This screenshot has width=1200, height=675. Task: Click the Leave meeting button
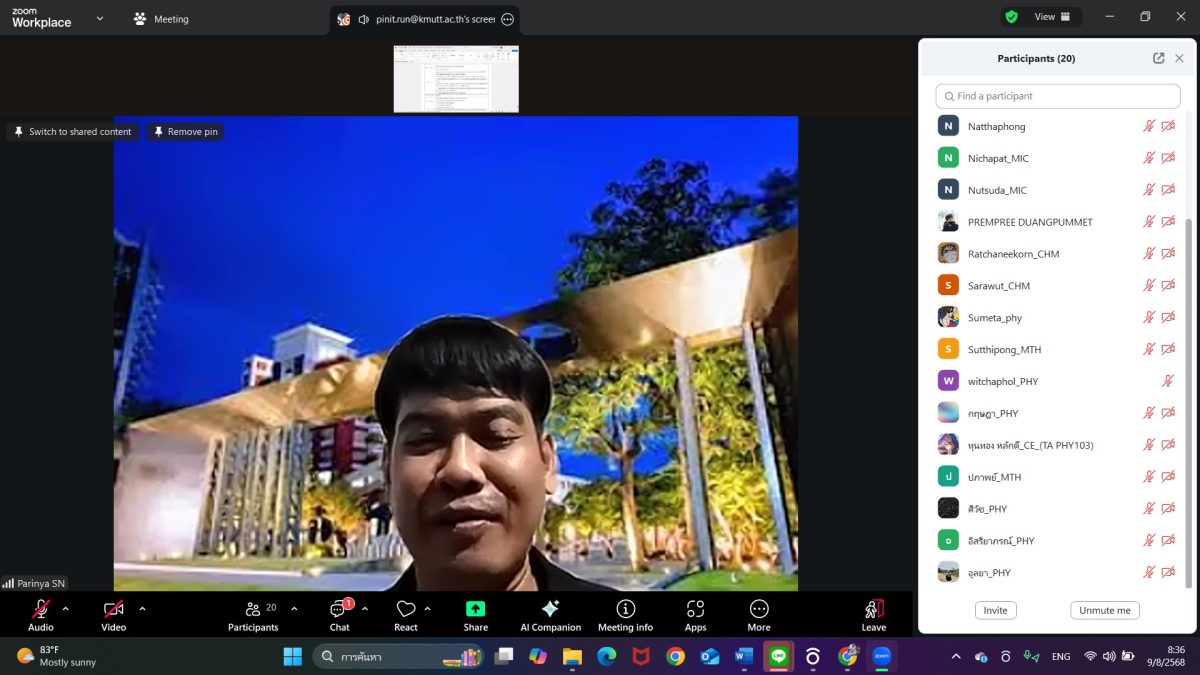(874, 615)
